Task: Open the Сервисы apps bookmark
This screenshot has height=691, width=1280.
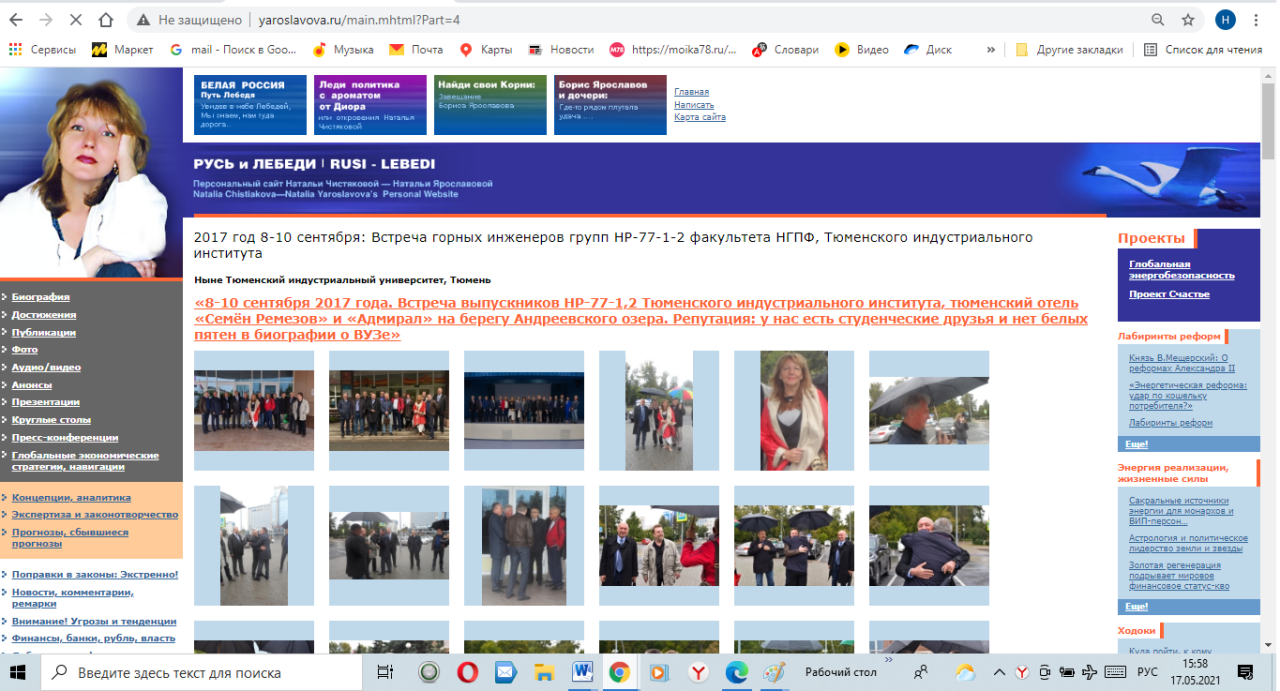Action: click(42, 49)
